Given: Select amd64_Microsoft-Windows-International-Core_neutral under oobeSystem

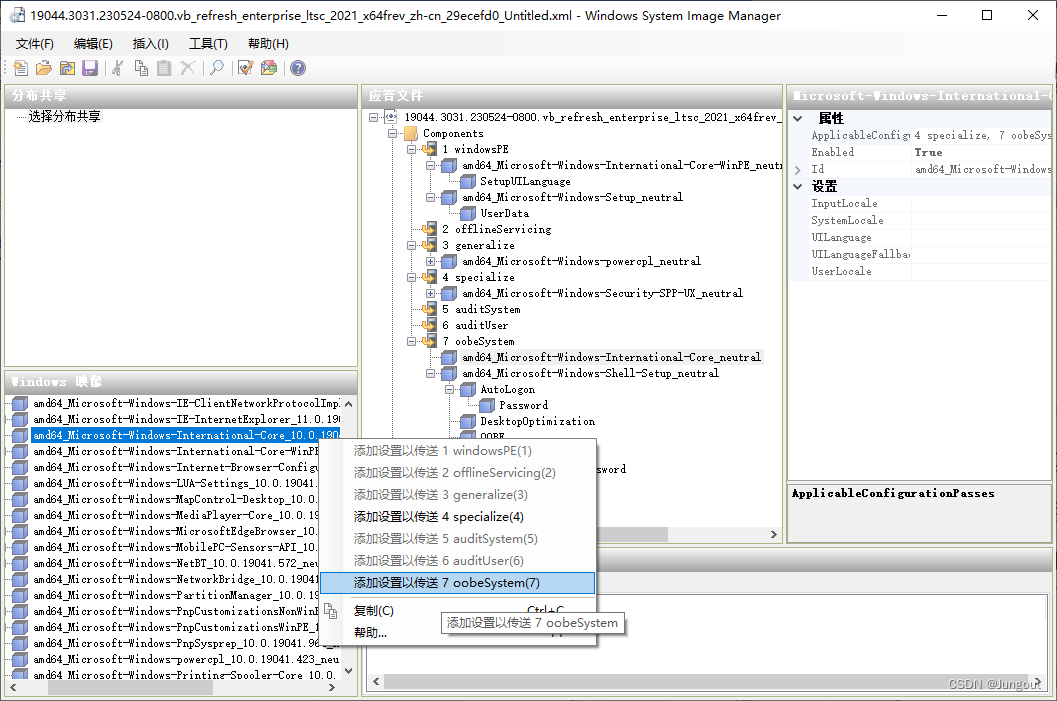Looking at the screenshot, I should [x=611, y=357].
